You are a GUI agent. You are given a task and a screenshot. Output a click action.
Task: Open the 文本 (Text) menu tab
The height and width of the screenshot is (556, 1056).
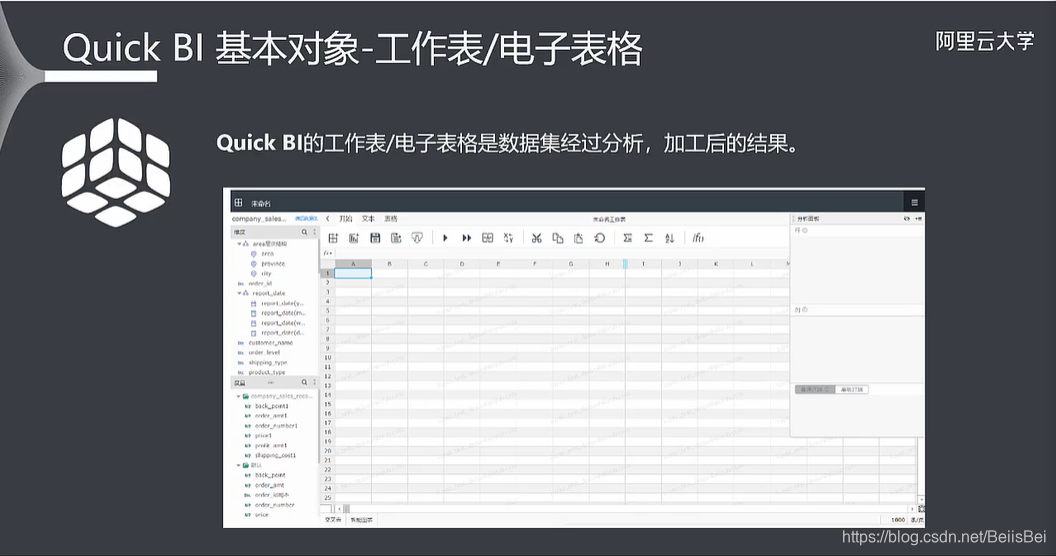point(368,219)
